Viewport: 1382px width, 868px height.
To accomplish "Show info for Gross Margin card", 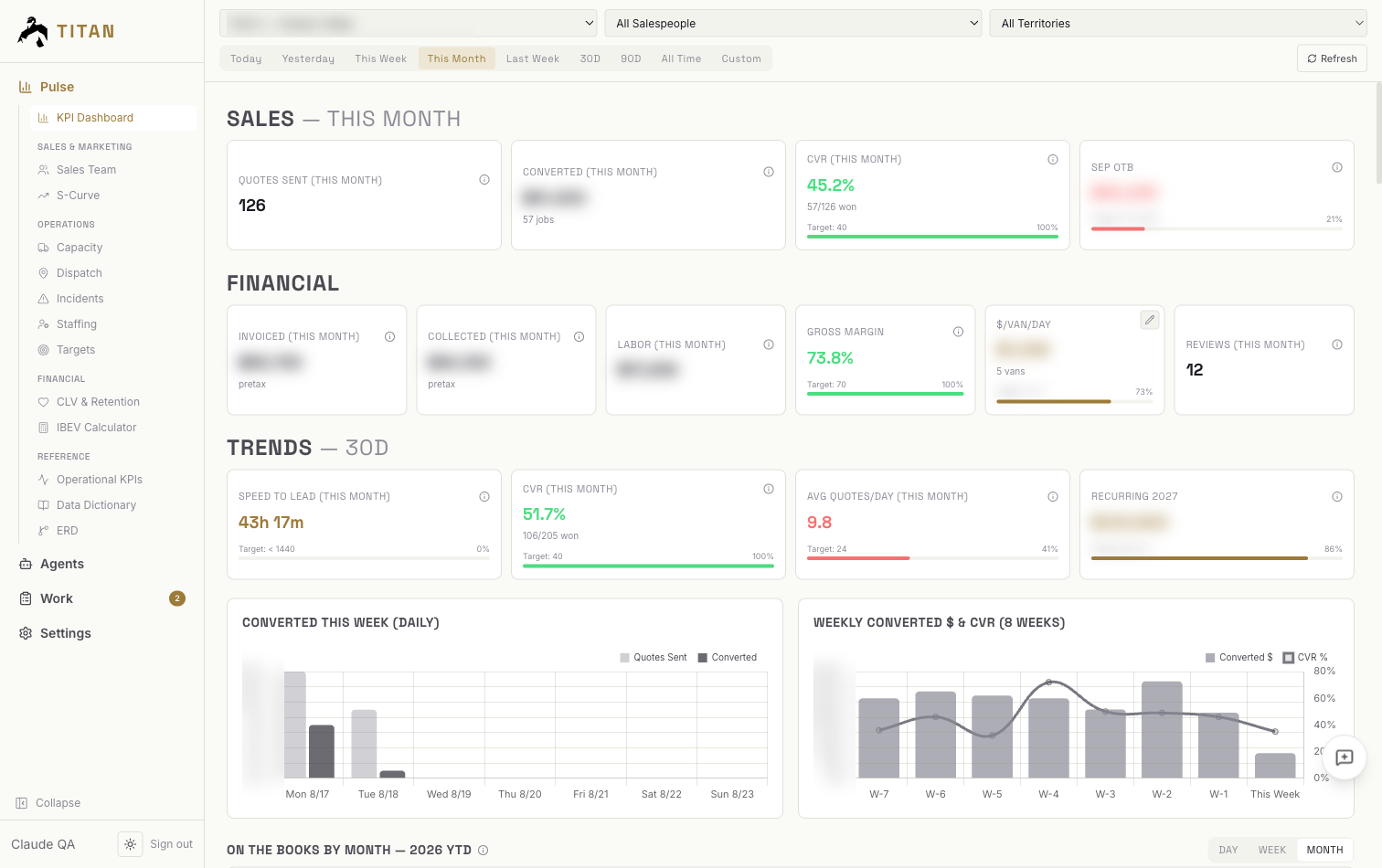I will click(958, 332).
